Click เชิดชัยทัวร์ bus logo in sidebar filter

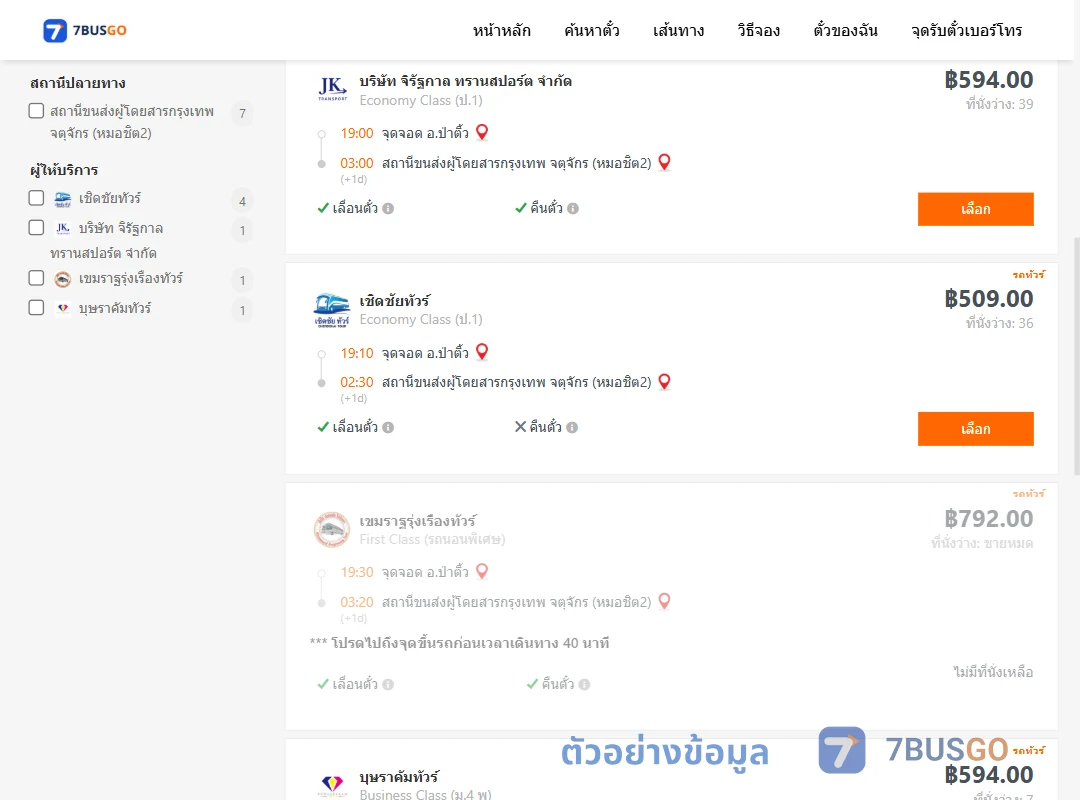pos(63,199)
